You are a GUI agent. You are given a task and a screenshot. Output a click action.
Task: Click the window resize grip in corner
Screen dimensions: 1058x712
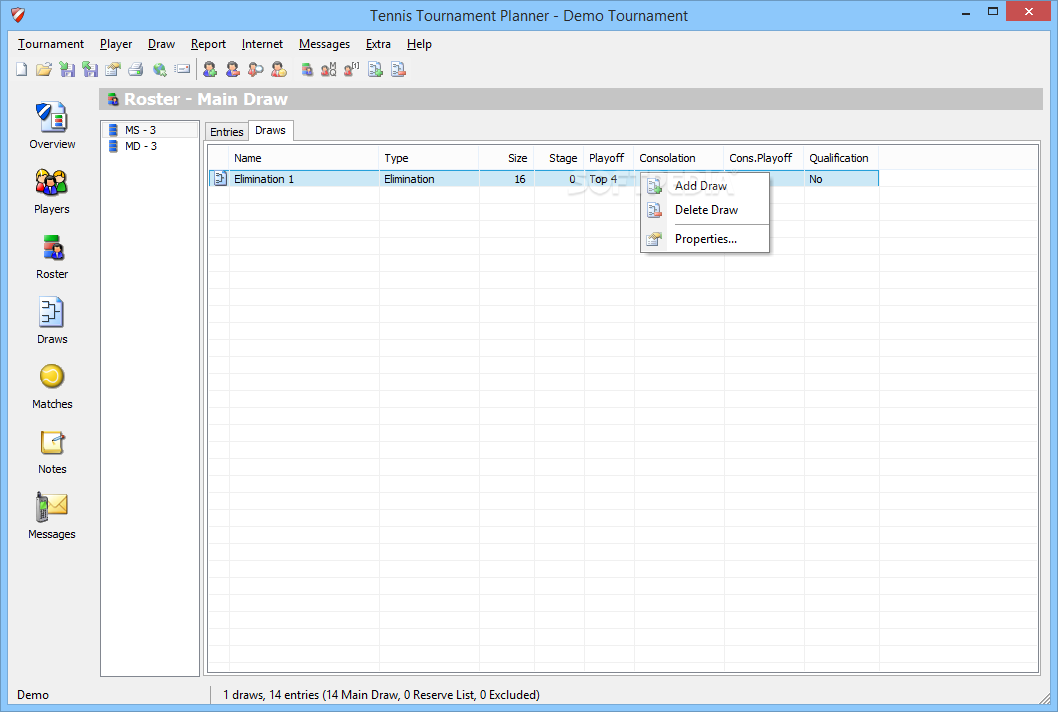(x=1045, y=699)
